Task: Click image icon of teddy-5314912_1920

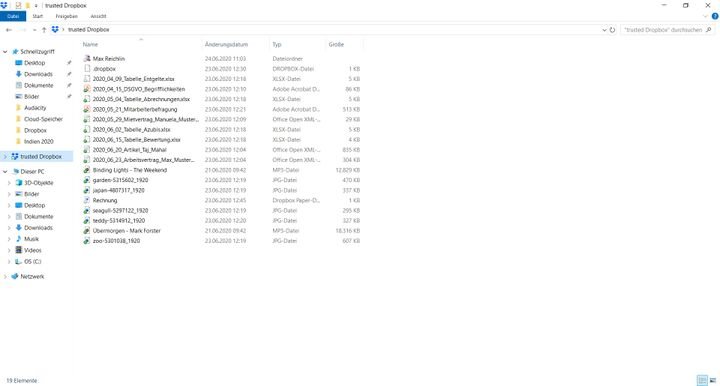Action: pyautogui.click(x=87, y=220)
